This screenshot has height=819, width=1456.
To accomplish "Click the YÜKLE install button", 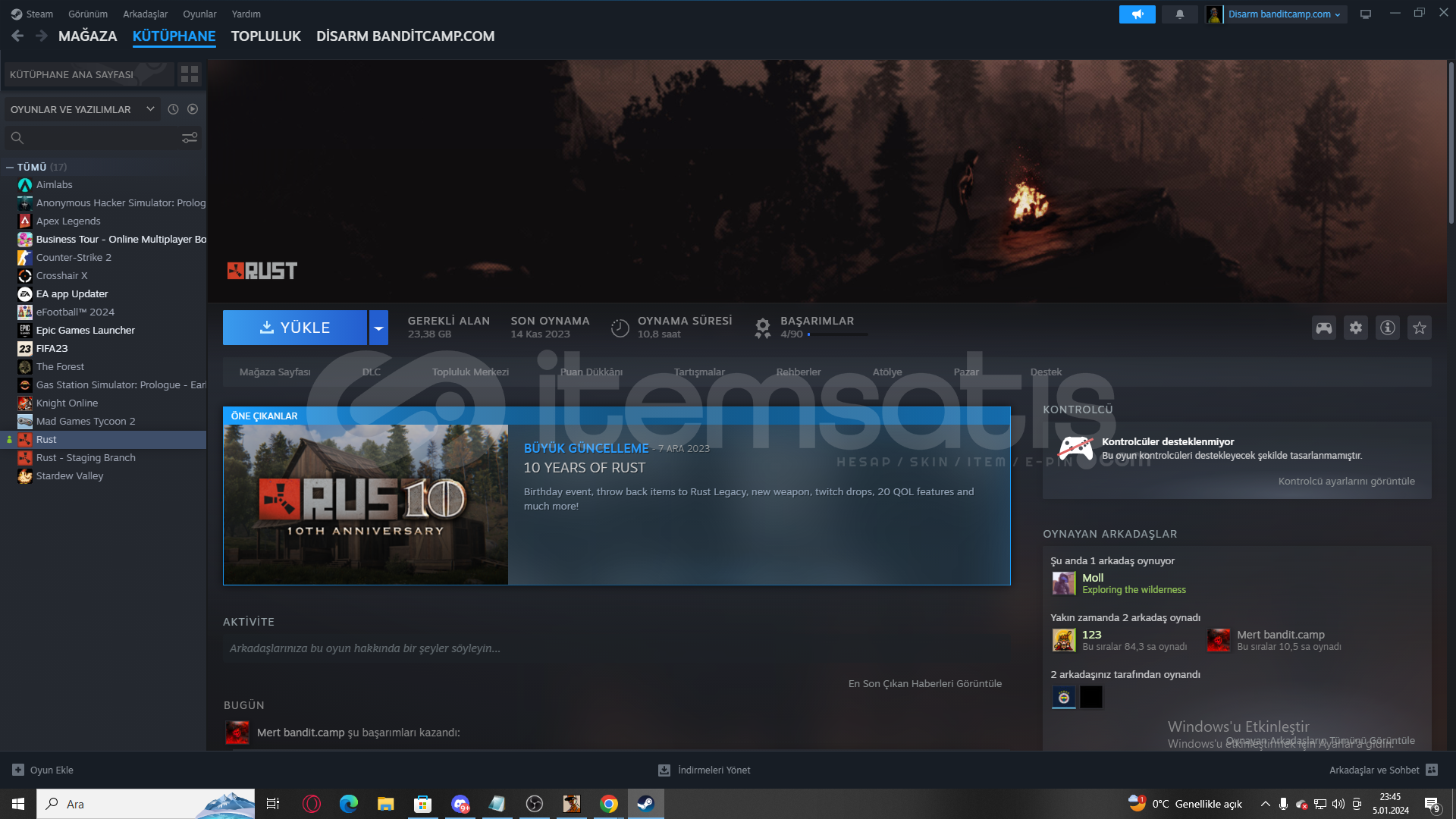I will click(295, 328).
